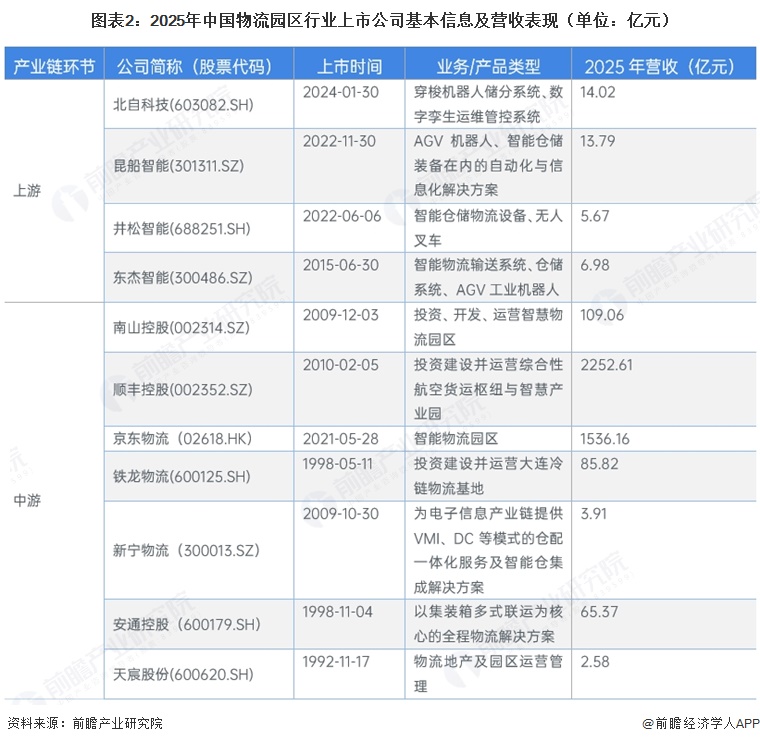Click business text AGV 机器人、智能仓储

pos(488,141)
